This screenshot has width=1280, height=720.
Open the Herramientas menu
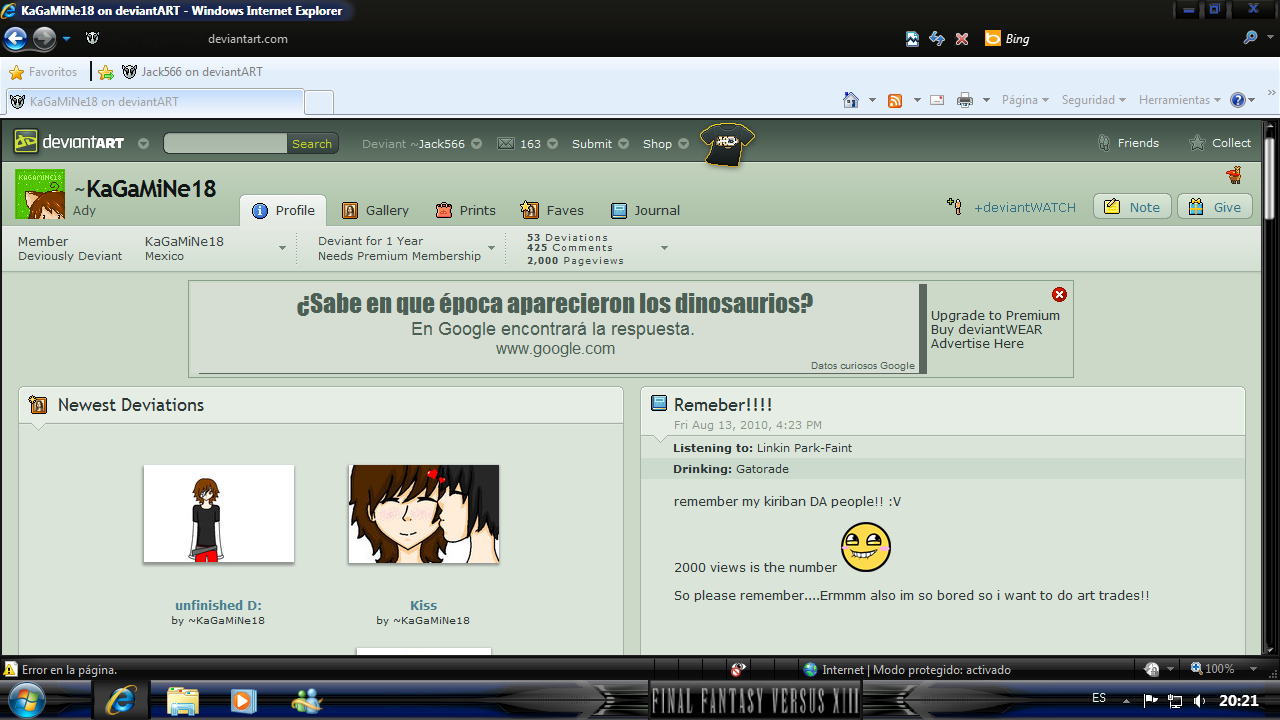tap(1180, 100)
